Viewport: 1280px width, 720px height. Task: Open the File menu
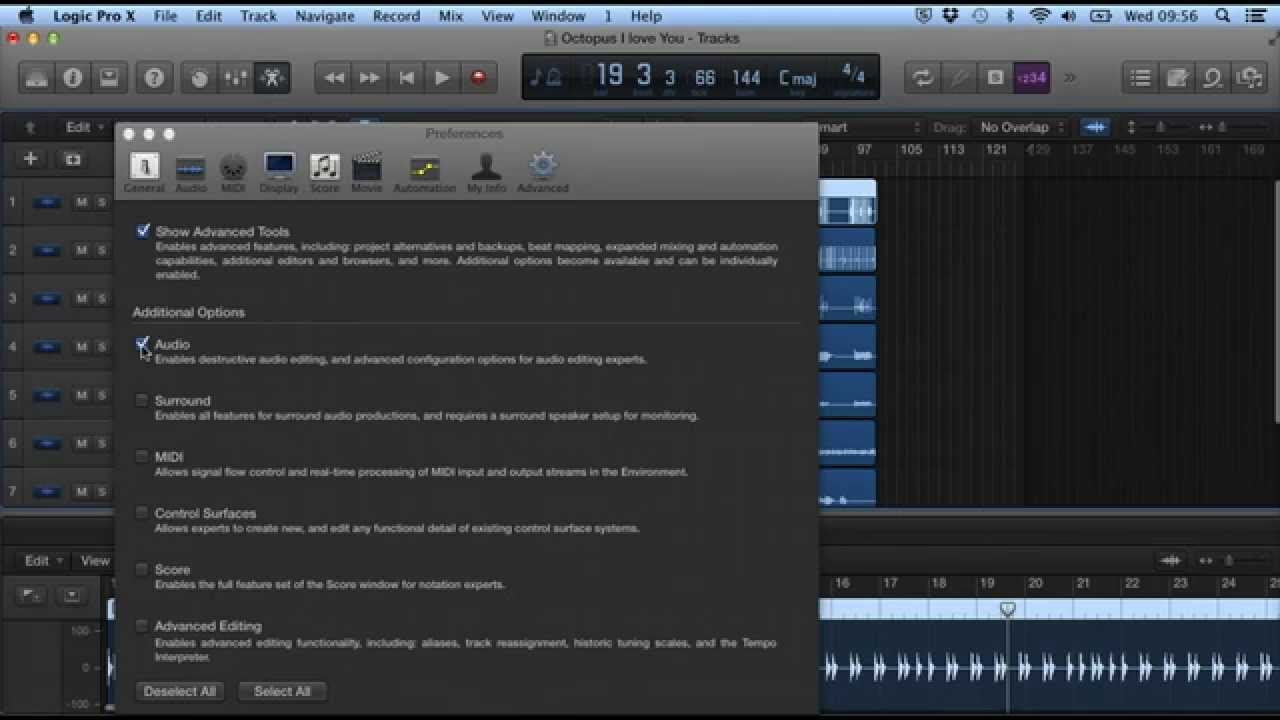click(165, 16)
